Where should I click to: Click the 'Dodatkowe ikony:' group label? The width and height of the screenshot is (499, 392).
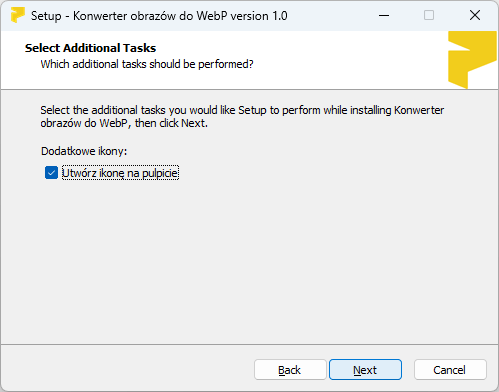(x=84, y=151)
